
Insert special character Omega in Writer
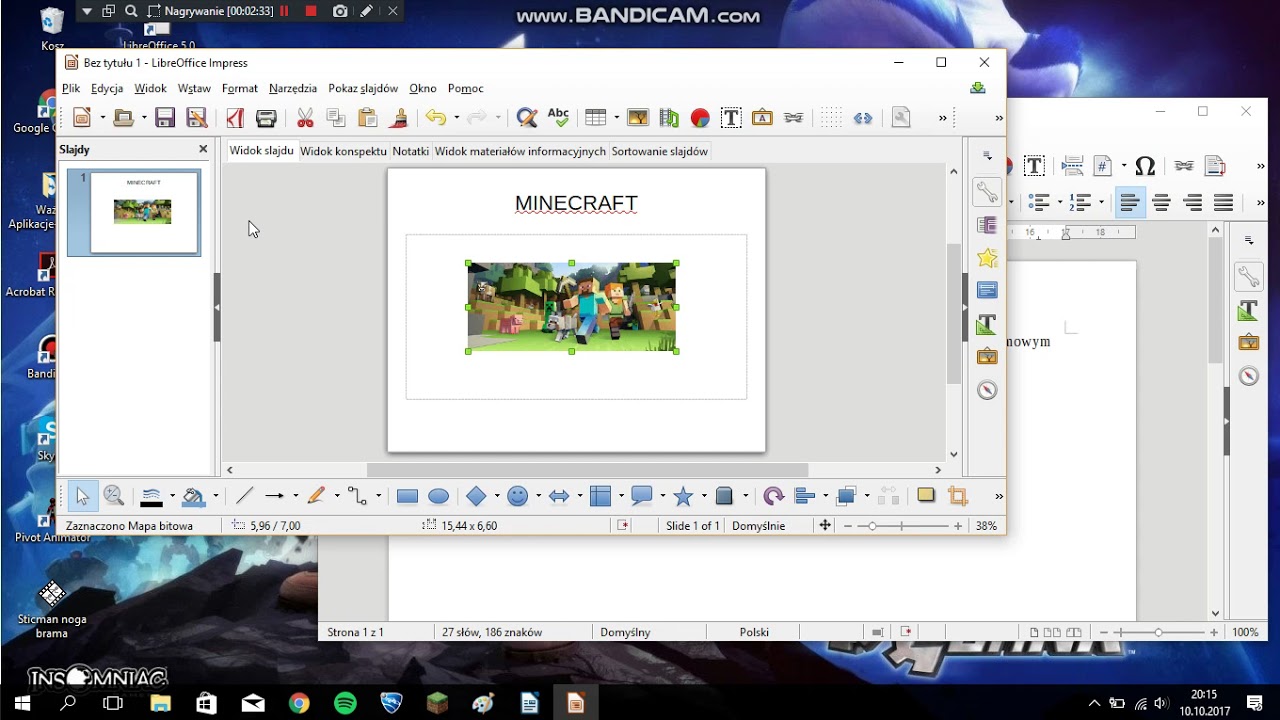1146,166
